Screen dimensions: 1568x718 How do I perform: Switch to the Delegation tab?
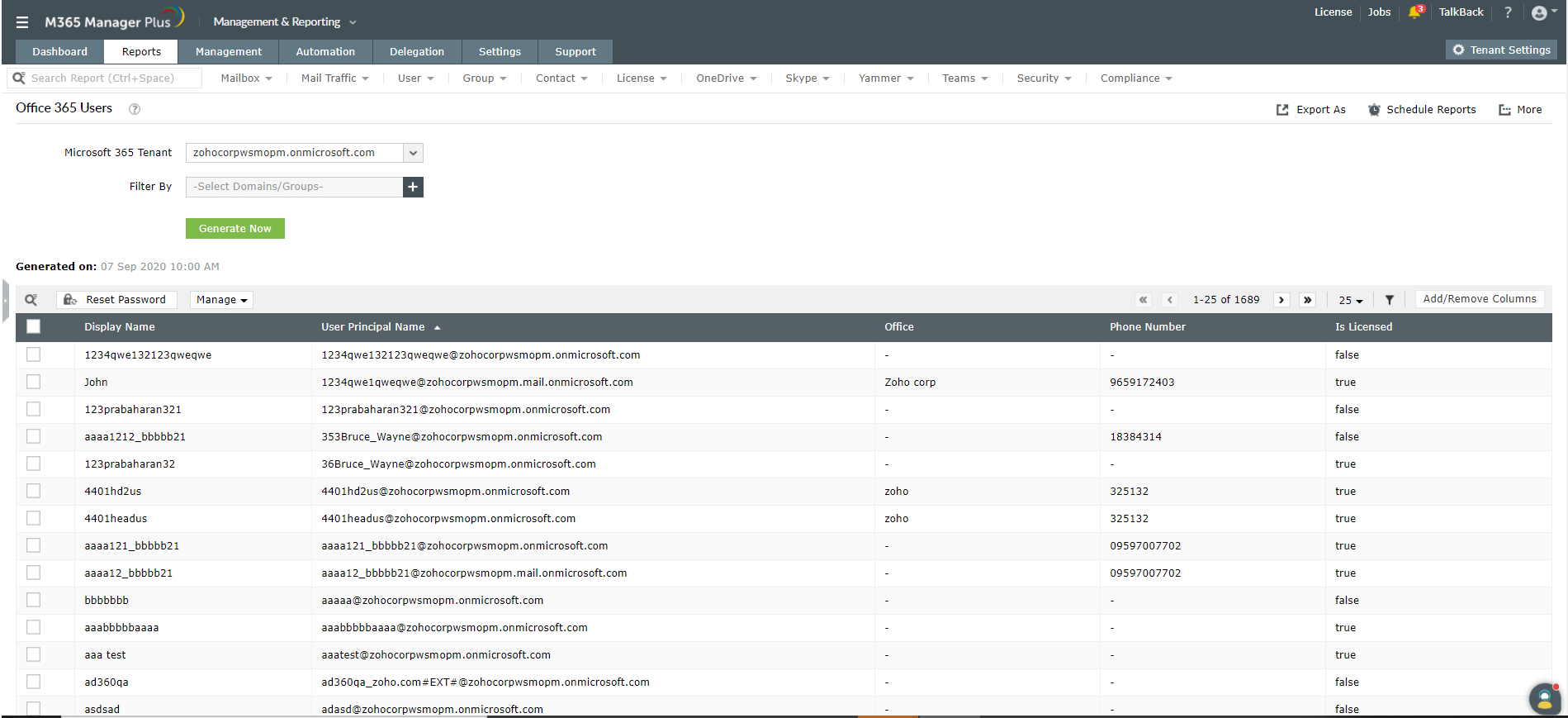tap(417, 52)
